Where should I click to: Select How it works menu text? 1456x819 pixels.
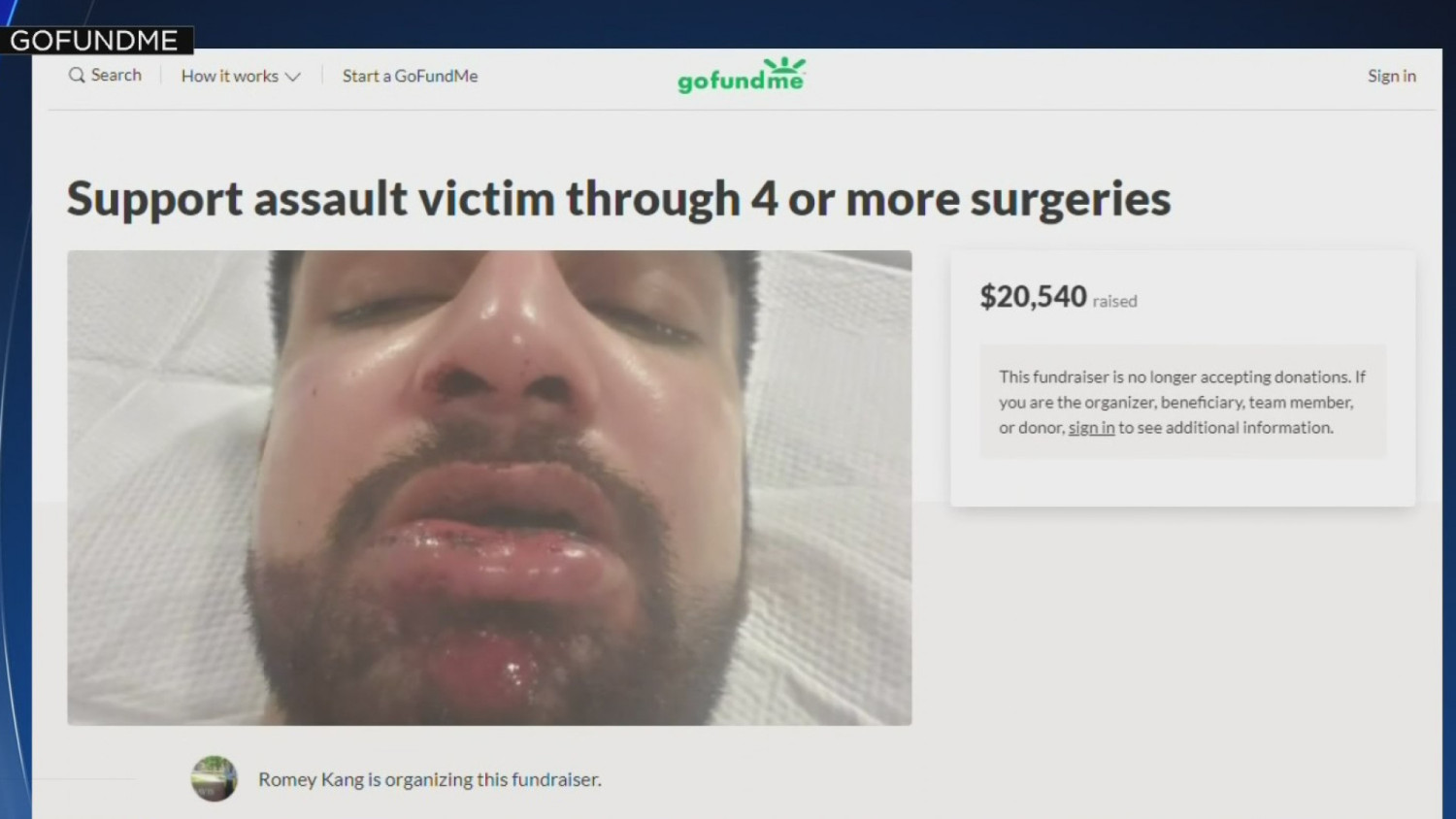[x=229, y=76]
